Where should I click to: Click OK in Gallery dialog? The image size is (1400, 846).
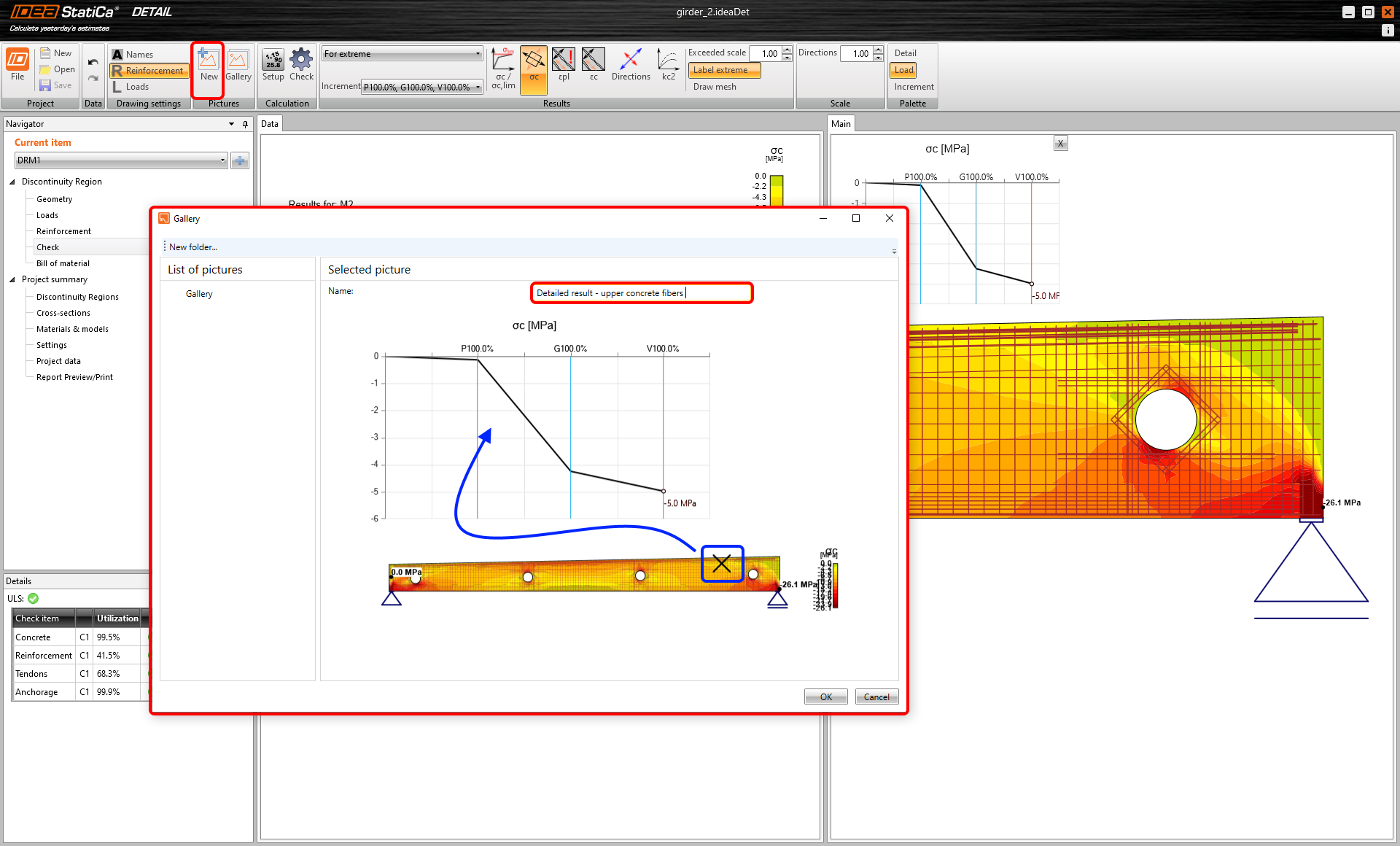pyautogui.click(x=825, y=696)
